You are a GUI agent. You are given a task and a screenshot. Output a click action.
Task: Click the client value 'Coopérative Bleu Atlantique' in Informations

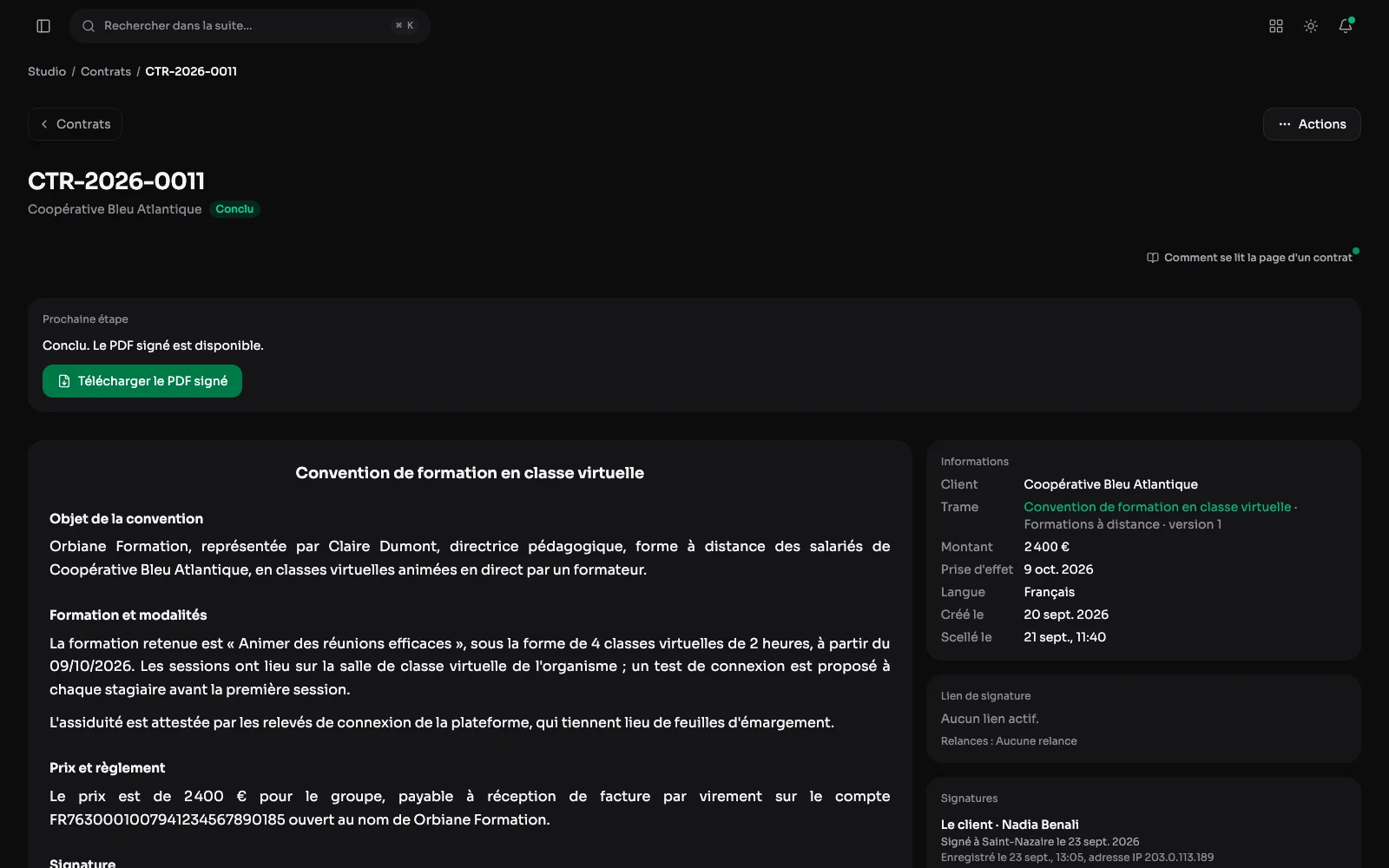click(x=1110, y=484)
